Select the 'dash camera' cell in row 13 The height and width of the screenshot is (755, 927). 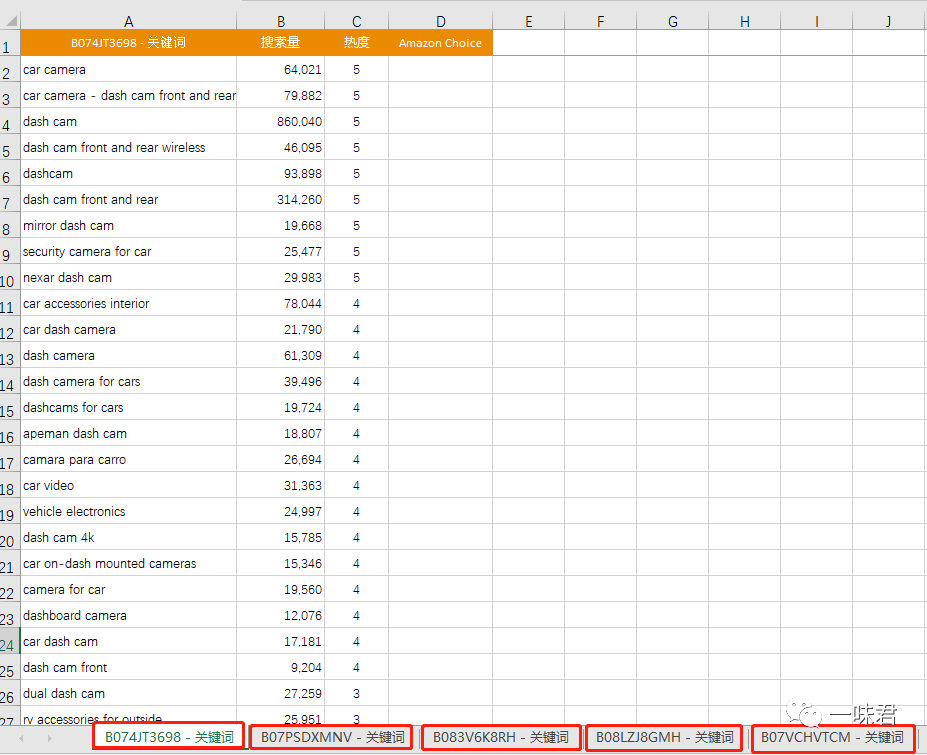(128, 355)
